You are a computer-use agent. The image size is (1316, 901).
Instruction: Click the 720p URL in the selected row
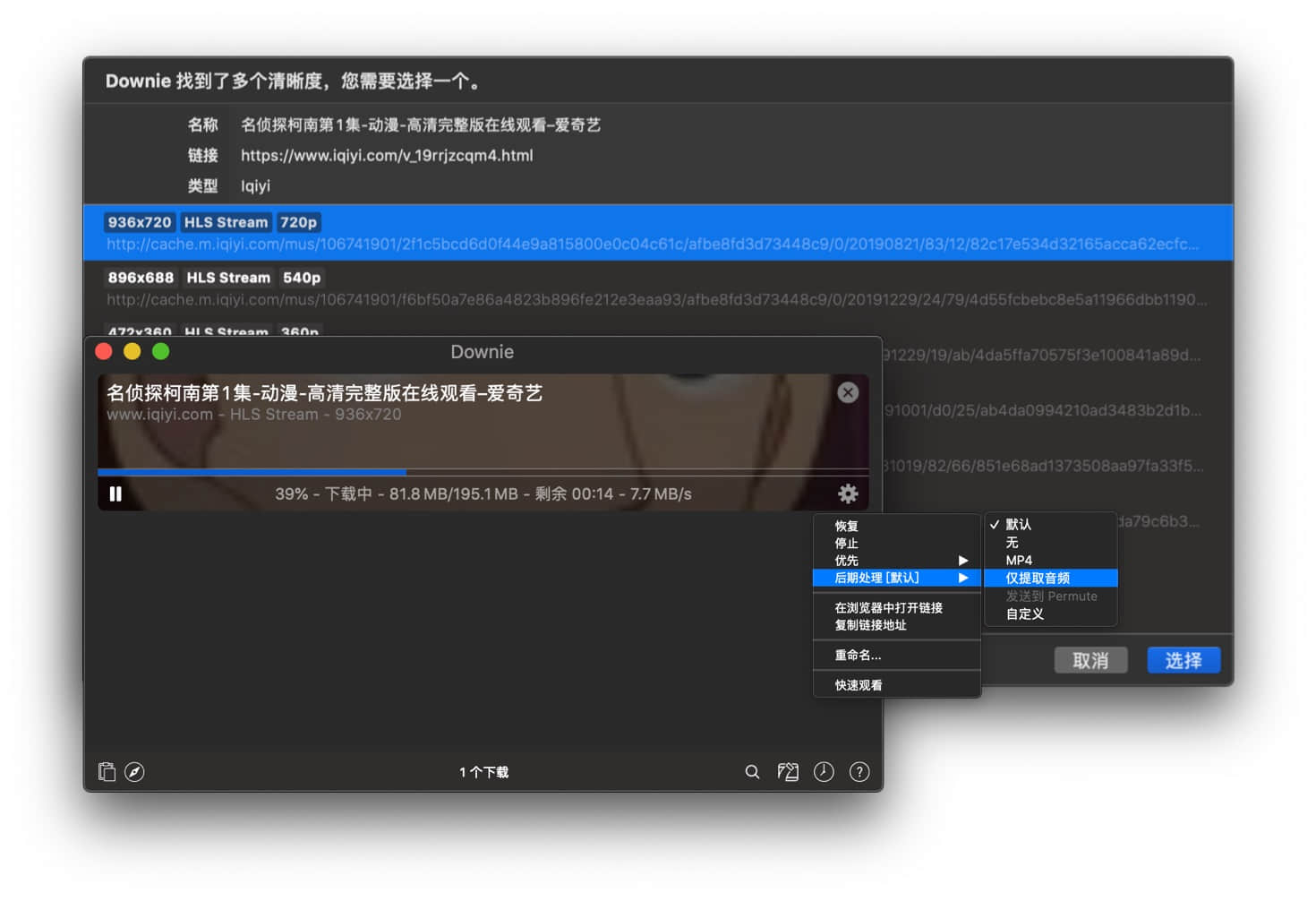click(653, 245)
